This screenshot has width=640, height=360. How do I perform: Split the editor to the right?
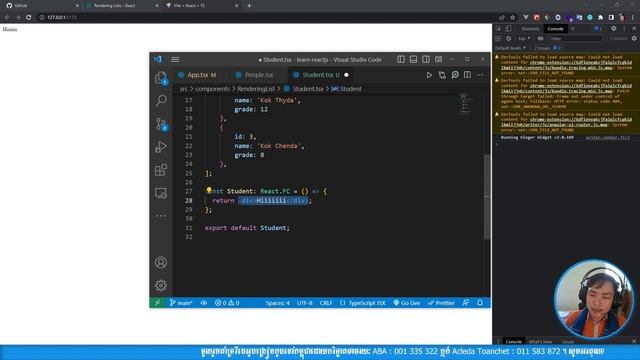[x=467, y=75]
